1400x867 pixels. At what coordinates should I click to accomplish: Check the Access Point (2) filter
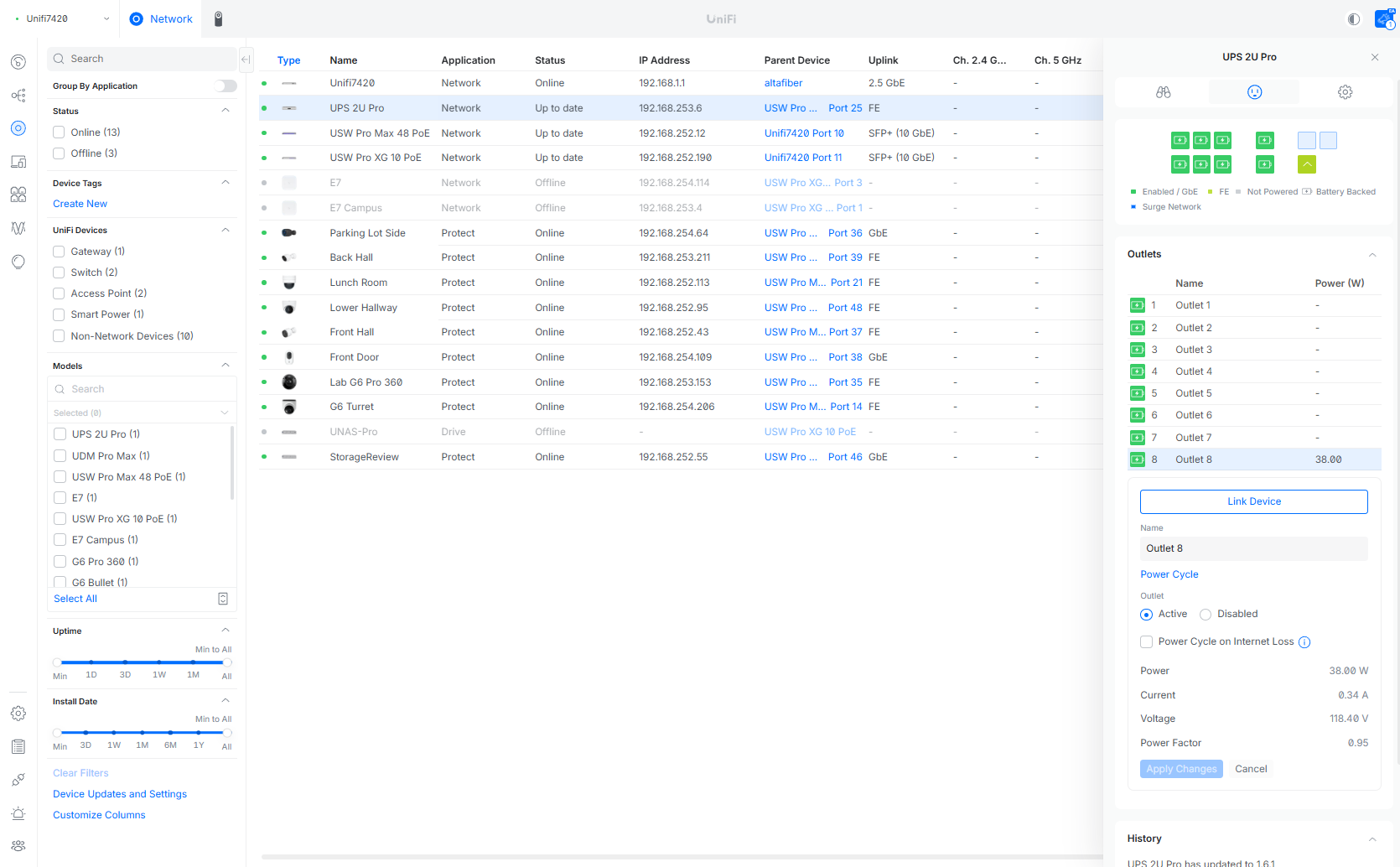(59, 293)
